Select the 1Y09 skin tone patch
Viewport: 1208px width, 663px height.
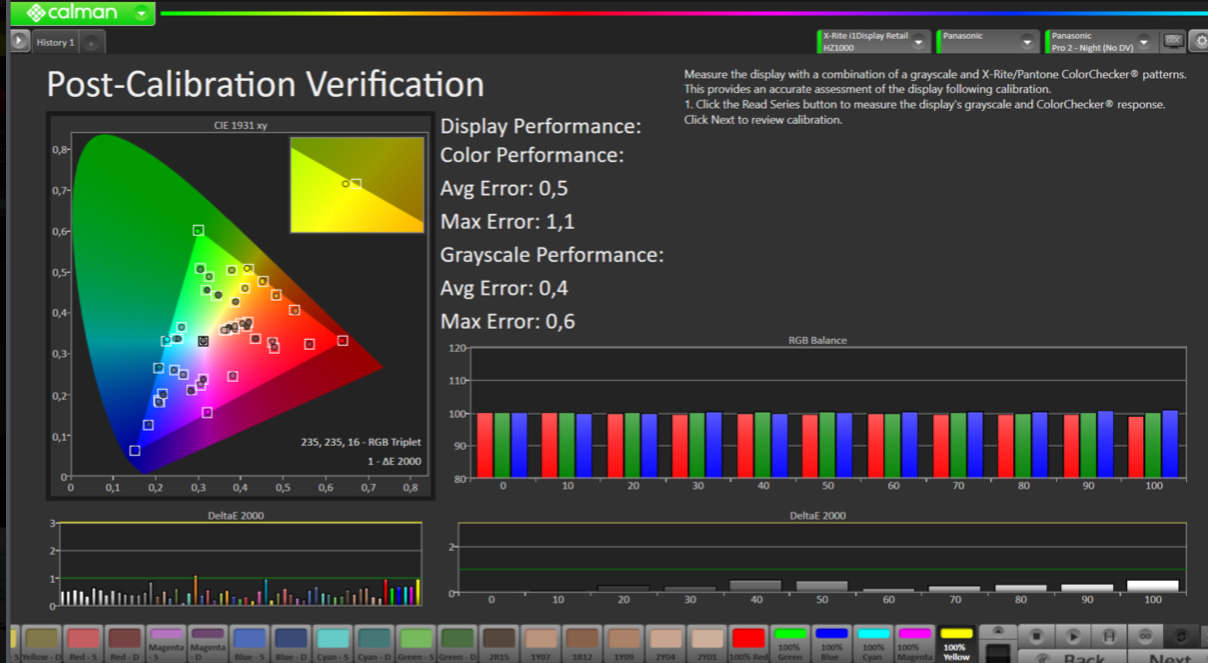click(623, 642)
